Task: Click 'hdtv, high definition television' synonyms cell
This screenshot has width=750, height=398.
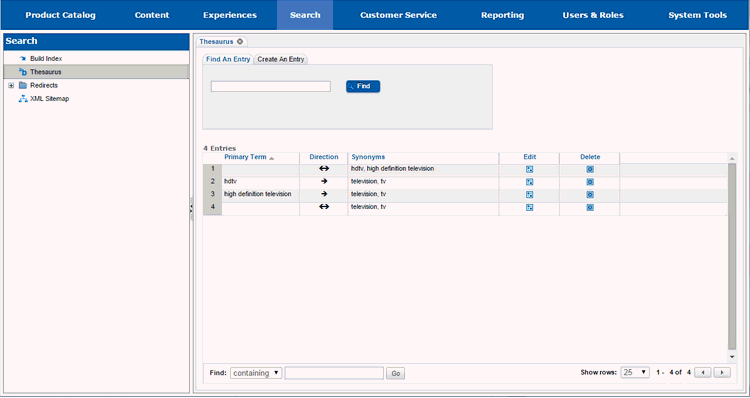Action: point(423,169)
